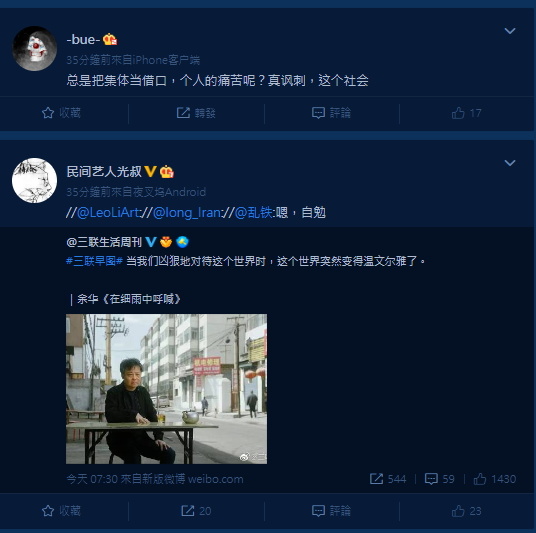
Task: Open 民间艺人光叔 profile avatar
Action: pyautogui.click(x=35, y=180)
